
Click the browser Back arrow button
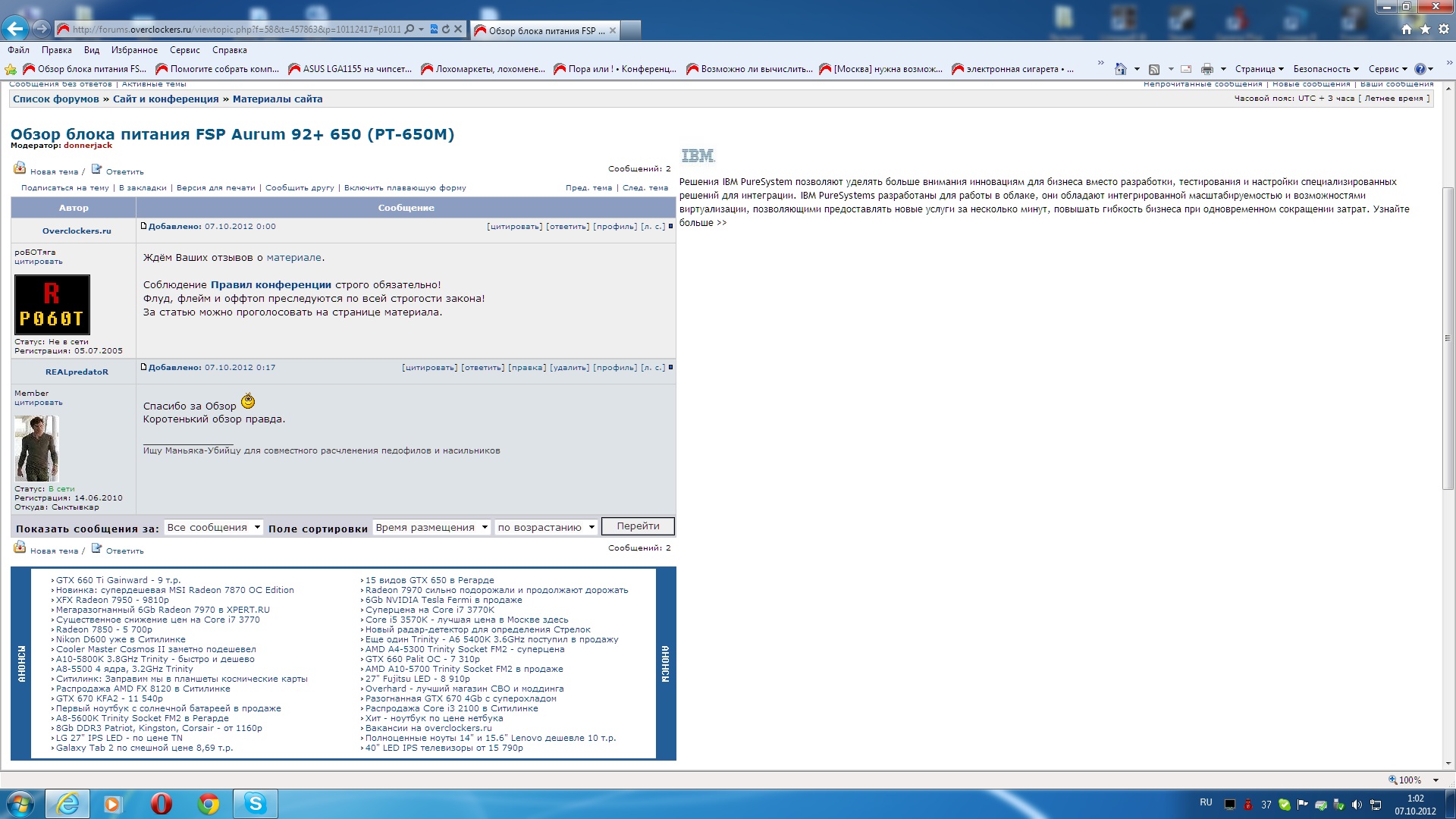pyautogui.click(x=15, y=29)
